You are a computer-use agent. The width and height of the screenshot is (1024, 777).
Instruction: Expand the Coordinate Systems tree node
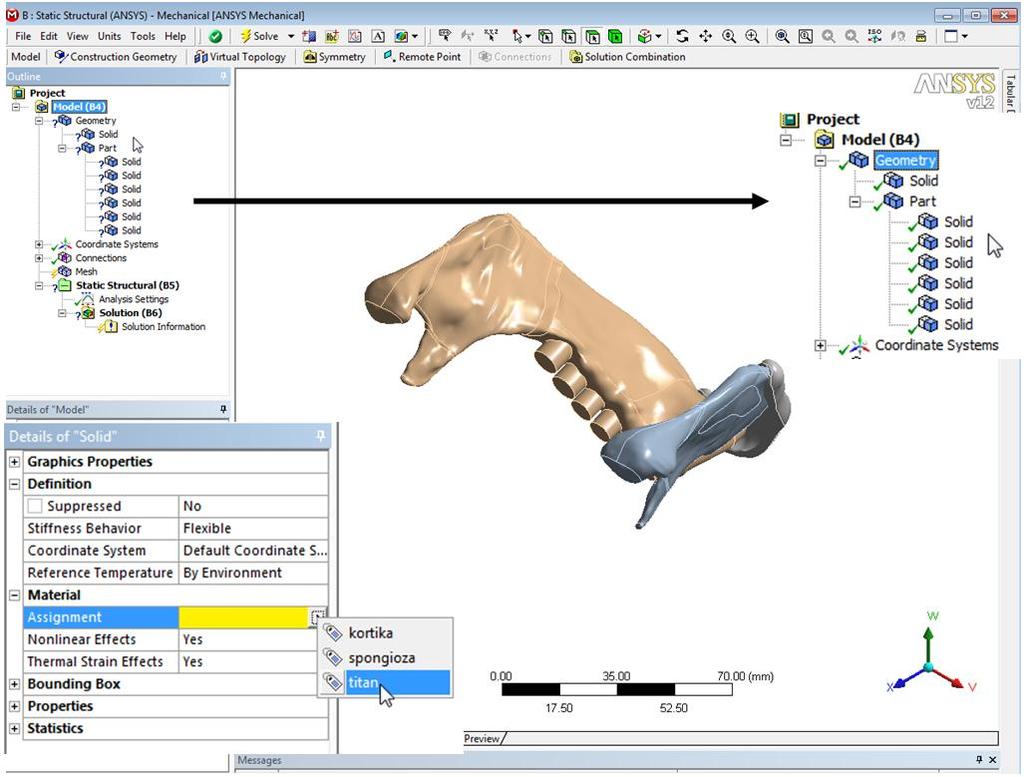click(39, 244)
